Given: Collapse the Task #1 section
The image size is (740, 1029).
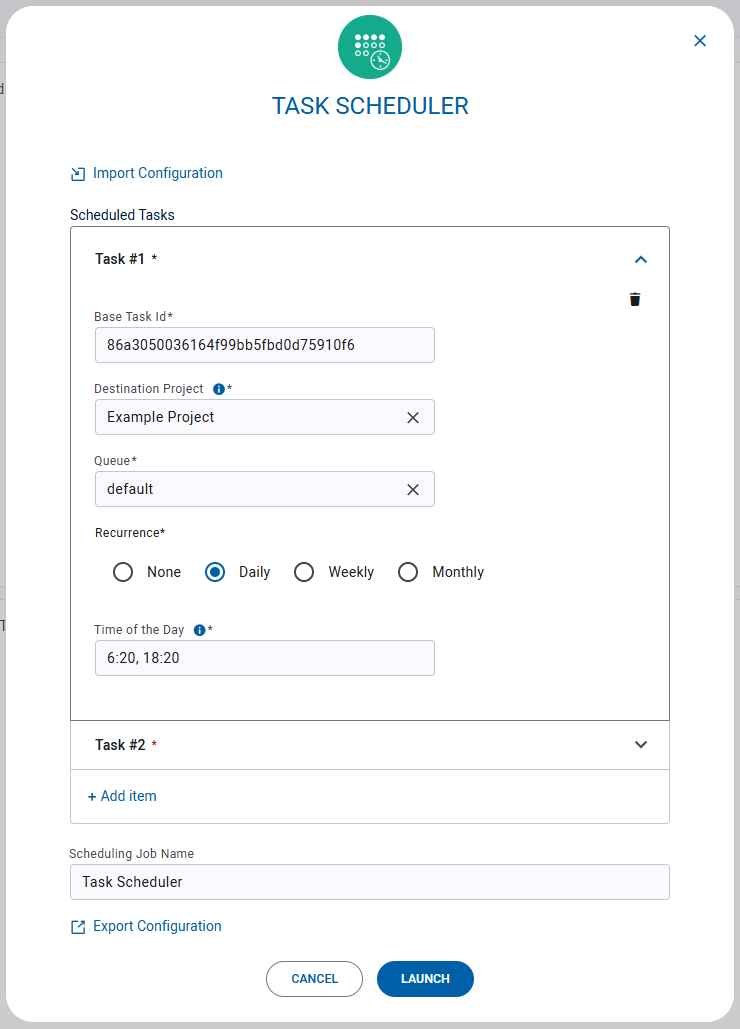Looking at the screenshot, I should coord(640,258).
